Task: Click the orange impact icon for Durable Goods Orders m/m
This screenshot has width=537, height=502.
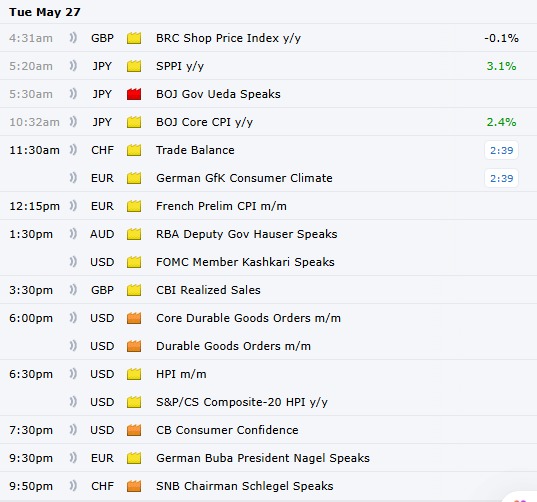Action: click(134, 346)
